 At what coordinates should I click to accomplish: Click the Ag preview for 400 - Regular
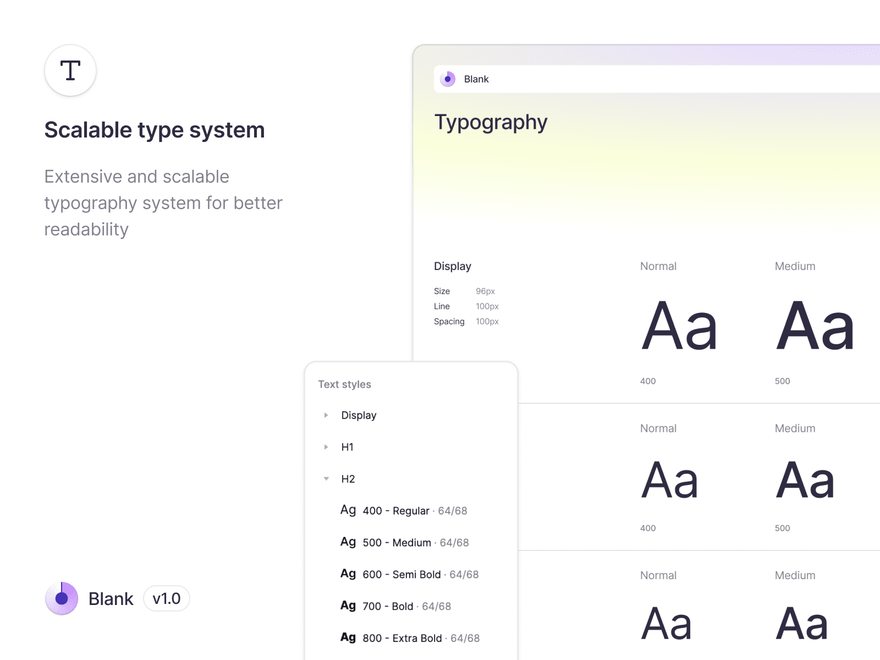(348, 510)
